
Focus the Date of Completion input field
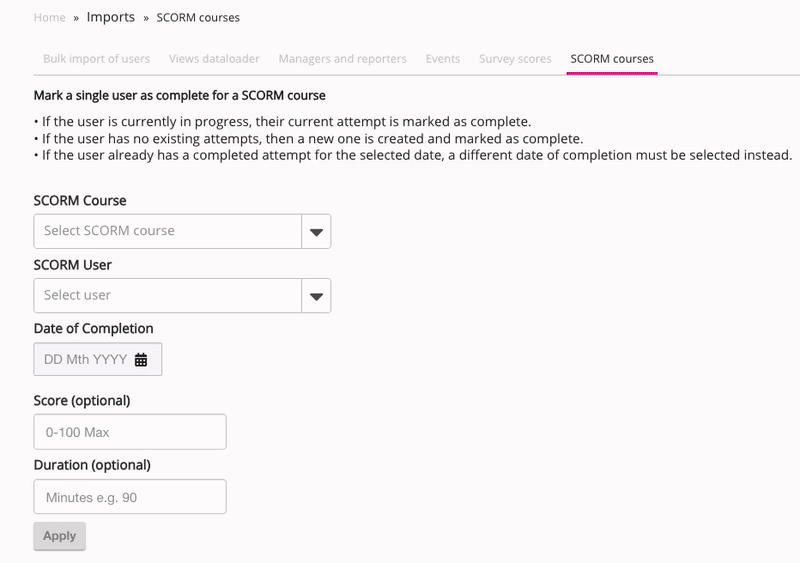tap(86, 360)
